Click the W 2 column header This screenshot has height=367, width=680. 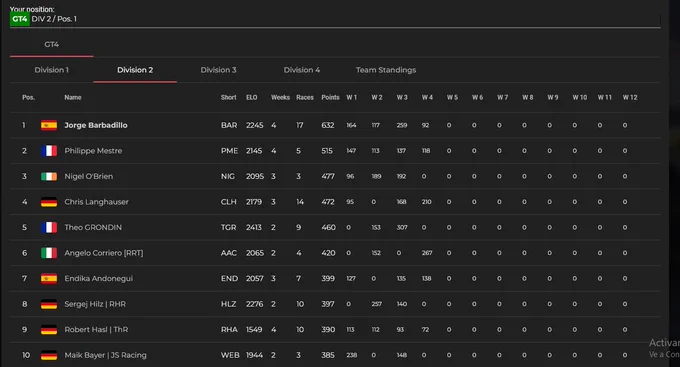point(377,97)
